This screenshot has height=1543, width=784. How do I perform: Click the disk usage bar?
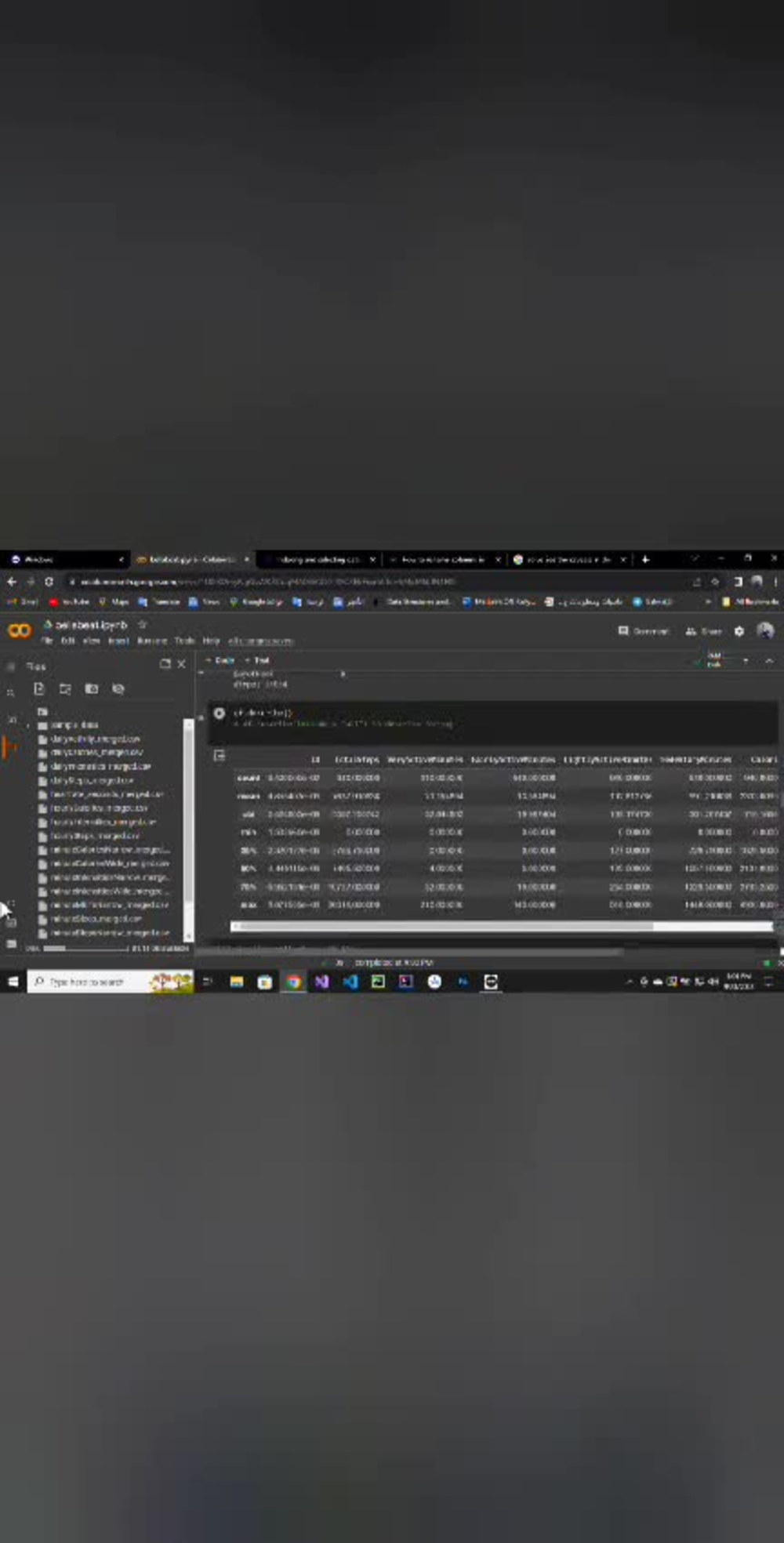[x=85, y=948]
